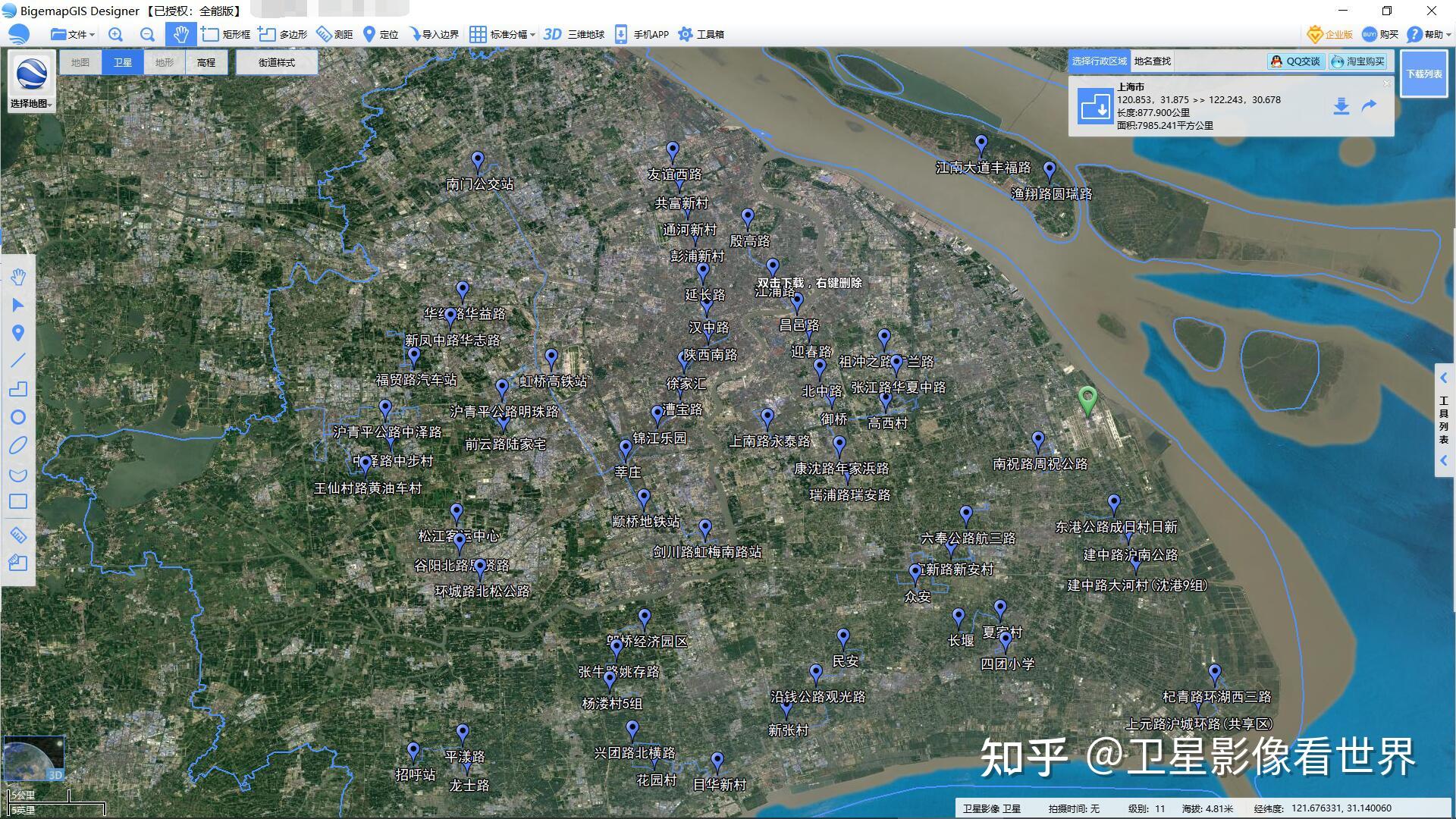Click the zoom in magnifier icon
The image size is (1456, 819).
pyautogui.click(x=115, y=34)
